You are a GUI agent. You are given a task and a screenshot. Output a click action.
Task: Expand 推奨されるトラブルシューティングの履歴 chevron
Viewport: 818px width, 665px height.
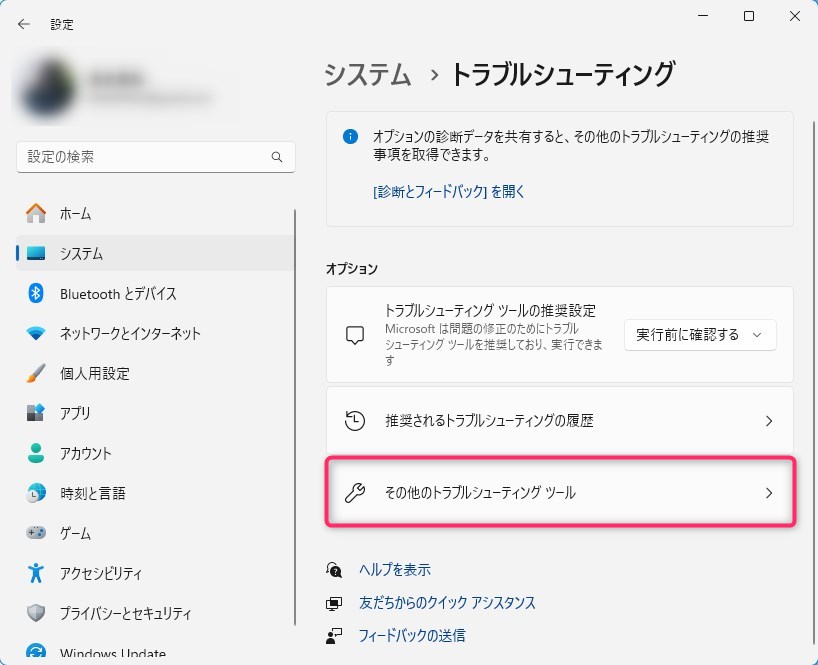pyautogui.click(x=768, y=421)
